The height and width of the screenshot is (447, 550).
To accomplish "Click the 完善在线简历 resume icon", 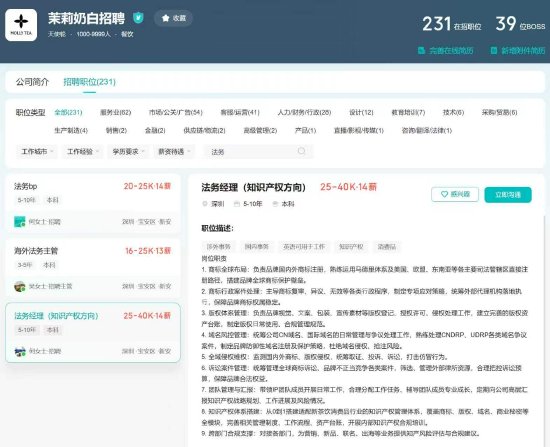I will tap(422, 51).
